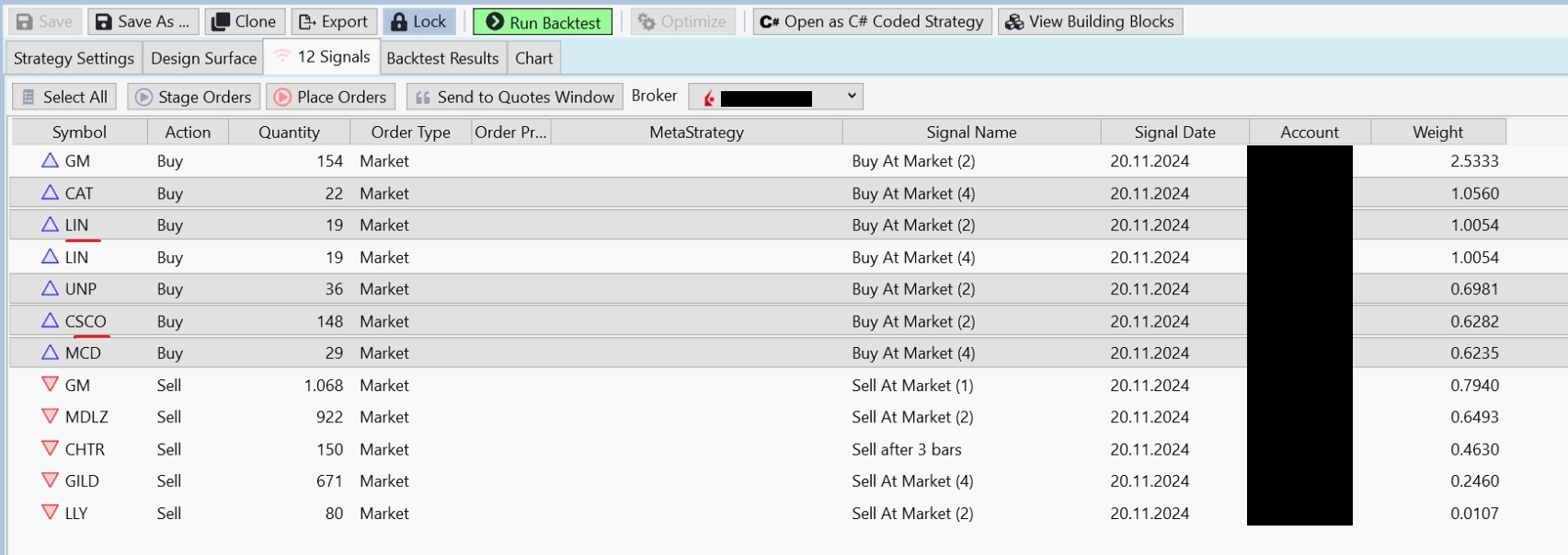The image size is (1568, 555).
Task: Clone the current strategy
Action: [244, 21]
